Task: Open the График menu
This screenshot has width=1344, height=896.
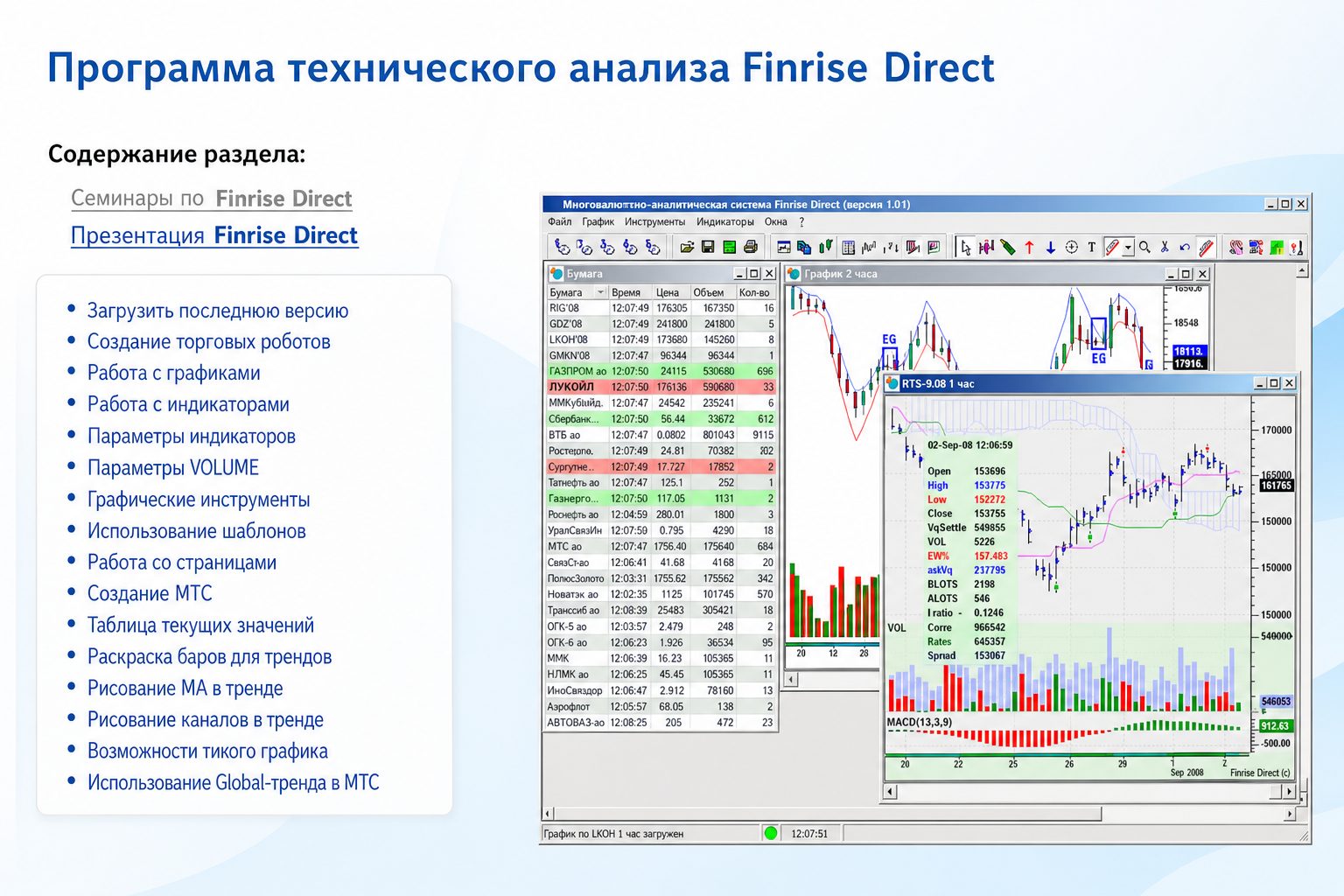Action: [598, 221]
